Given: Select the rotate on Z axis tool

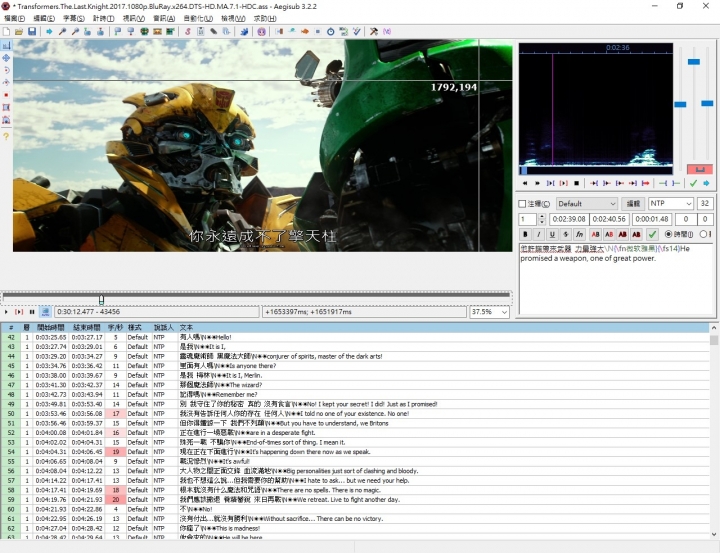Looking at the screenshot, I should click(x=6, y=70).
